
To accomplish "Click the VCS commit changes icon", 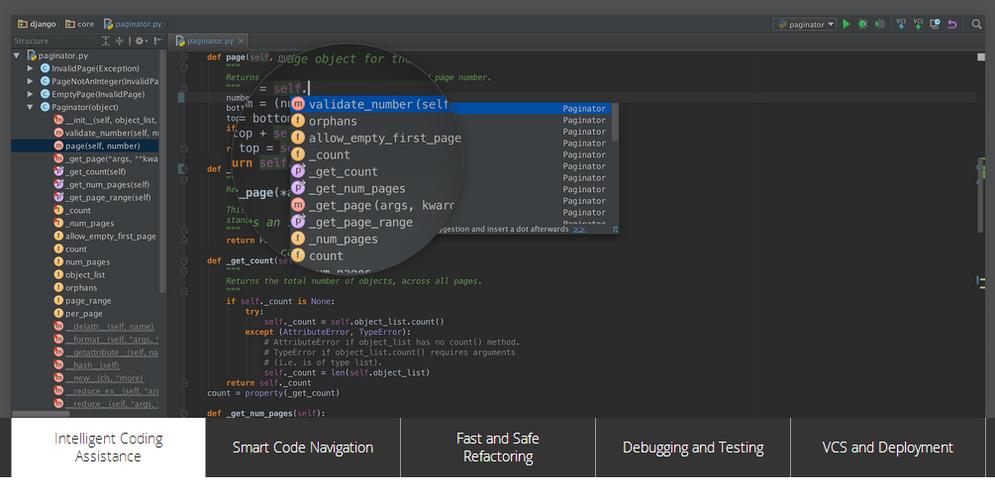I will 918,24.
